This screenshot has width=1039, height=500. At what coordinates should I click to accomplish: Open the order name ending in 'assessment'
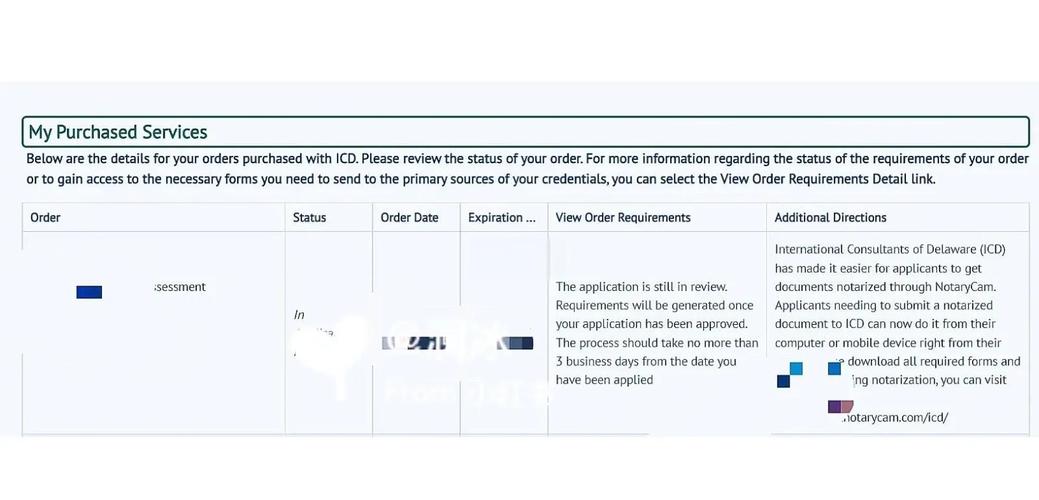tap(180, 287)
